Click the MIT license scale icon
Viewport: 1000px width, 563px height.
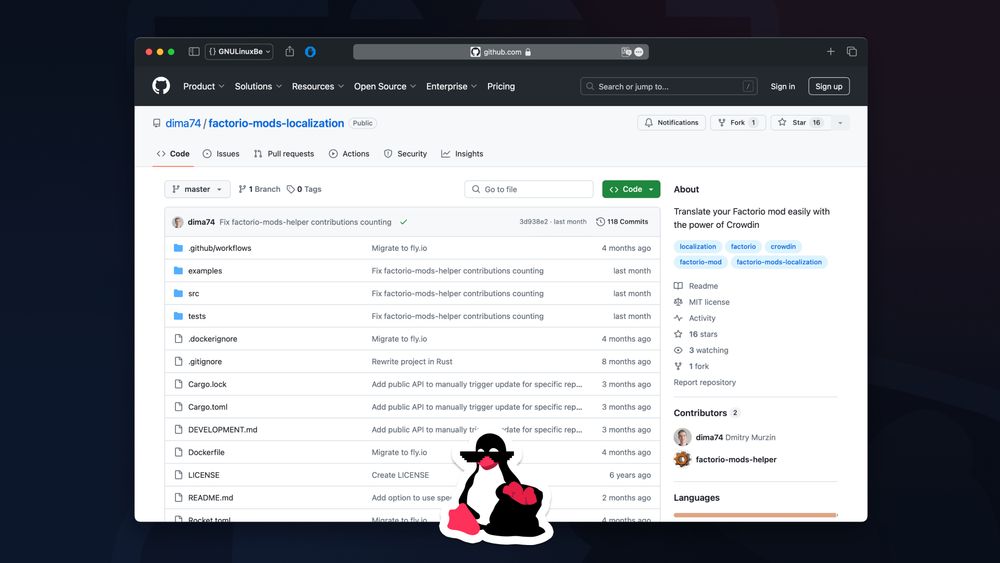(x=678, y=302)
